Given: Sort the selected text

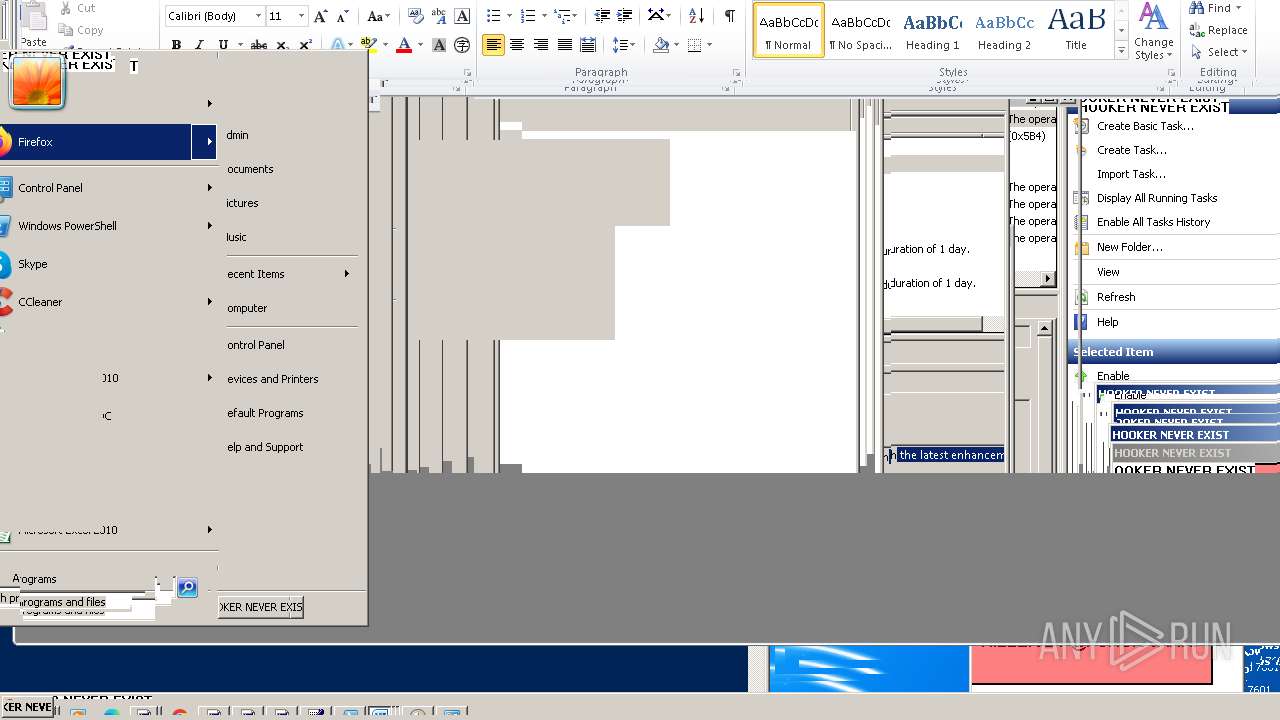Looking at the screenshot, I should pos(697,16).
